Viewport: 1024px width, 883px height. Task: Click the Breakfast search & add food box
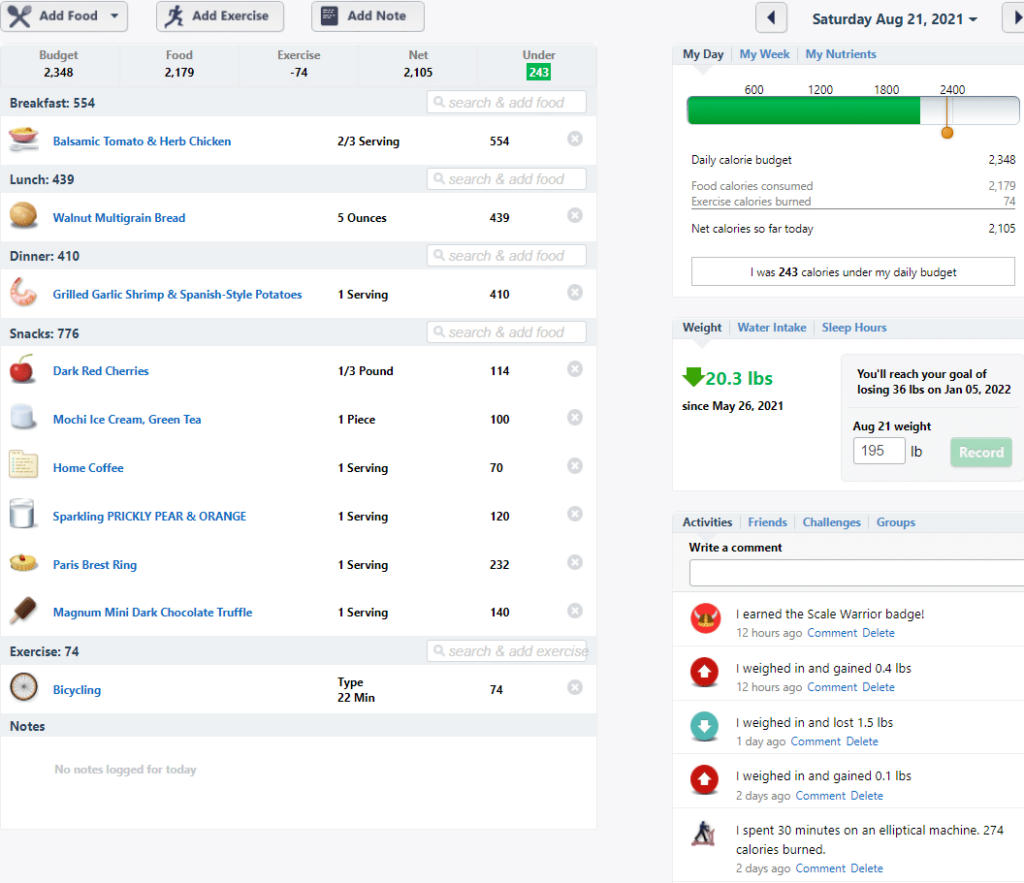coord(507,102)
